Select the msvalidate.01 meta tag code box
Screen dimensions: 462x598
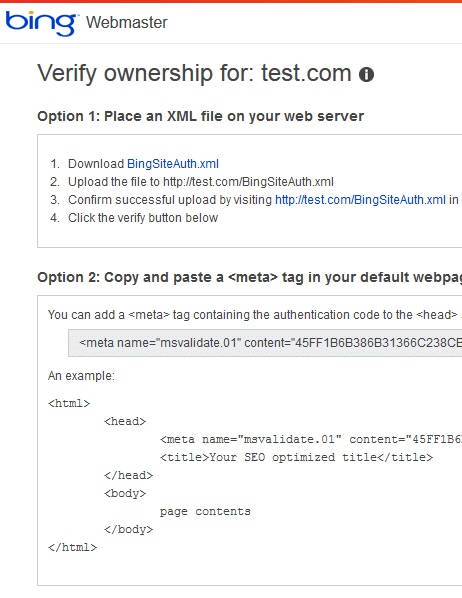click(x=265, y=343)
